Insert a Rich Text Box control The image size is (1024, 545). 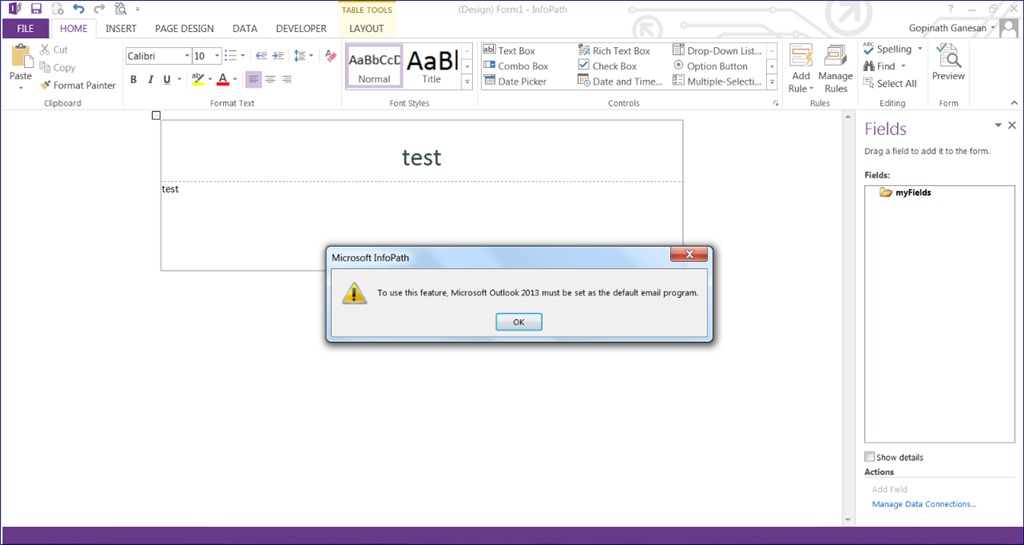(614, 50)
